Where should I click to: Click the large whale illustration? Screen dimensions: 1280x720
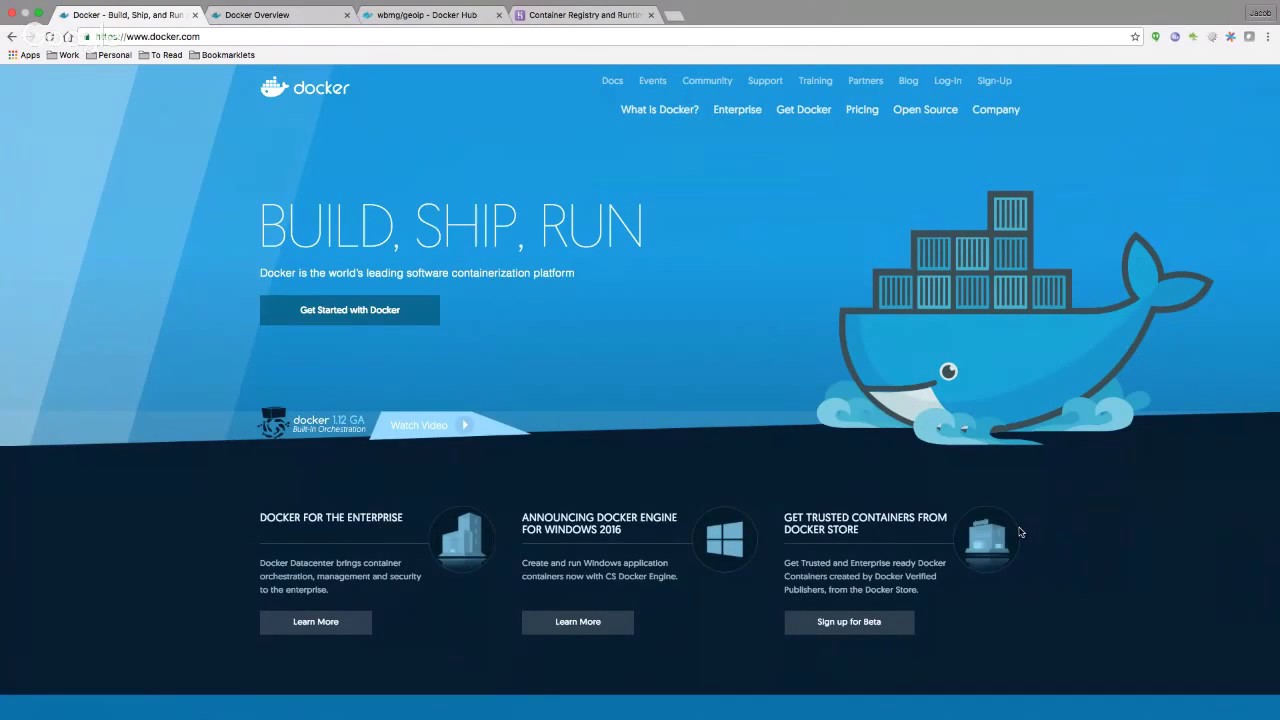pos(1015,318)
